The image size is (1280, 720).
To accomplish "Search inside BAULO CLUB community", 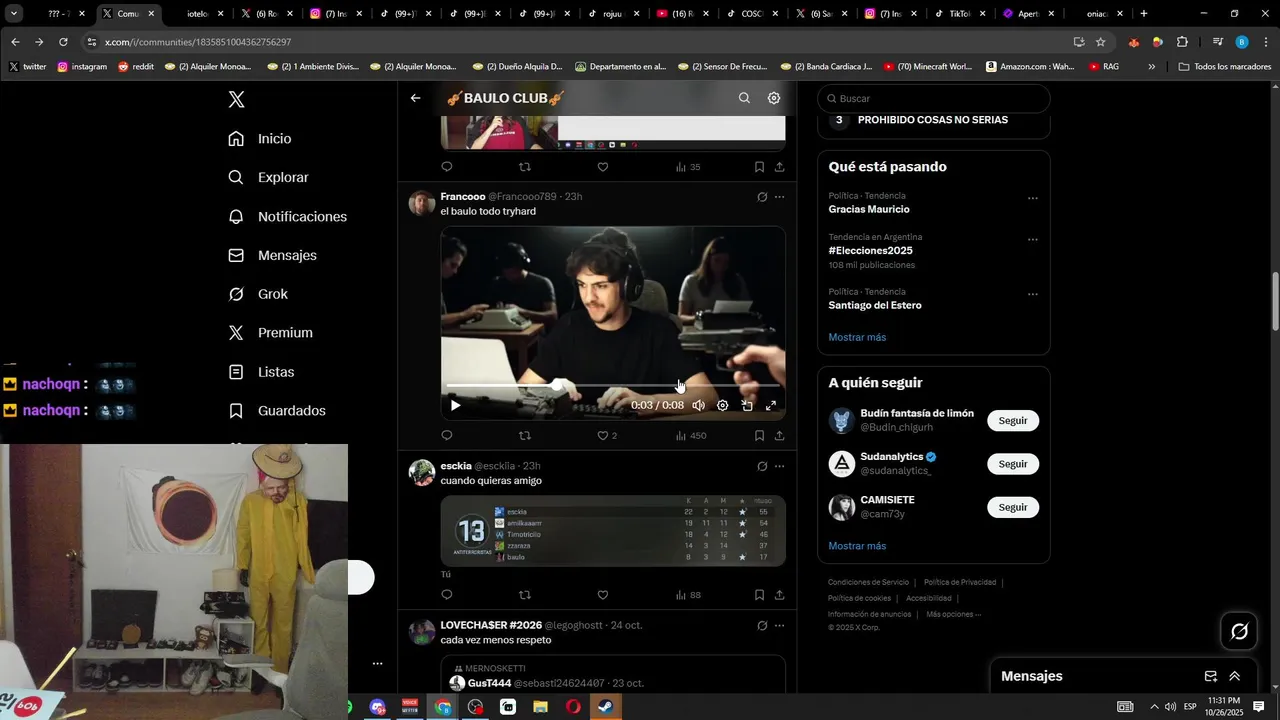I will (x=744, y=98).
